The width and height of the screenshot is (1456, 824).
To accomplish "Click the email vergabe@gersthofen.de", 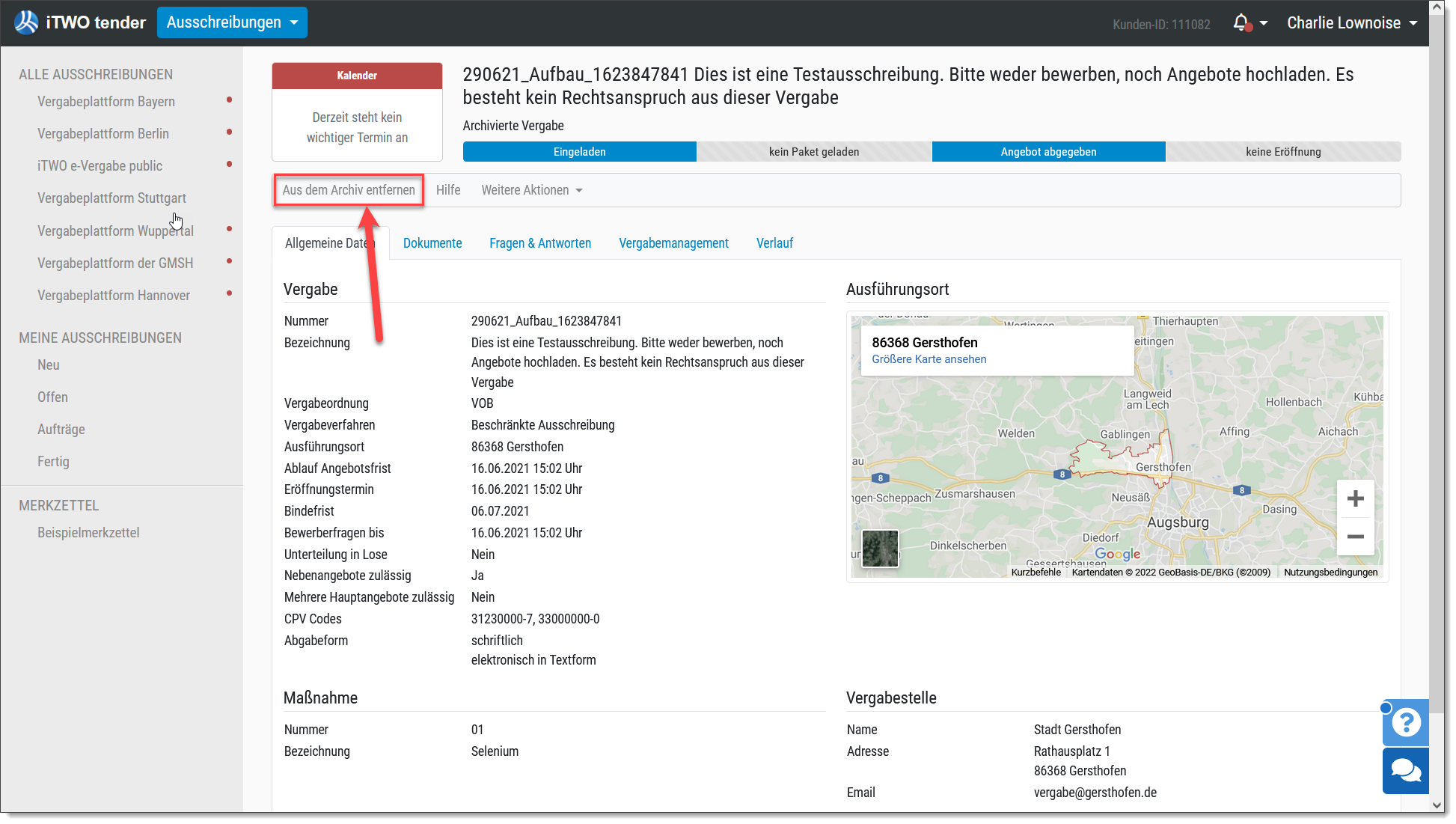I will click(x=1095, y=792).
